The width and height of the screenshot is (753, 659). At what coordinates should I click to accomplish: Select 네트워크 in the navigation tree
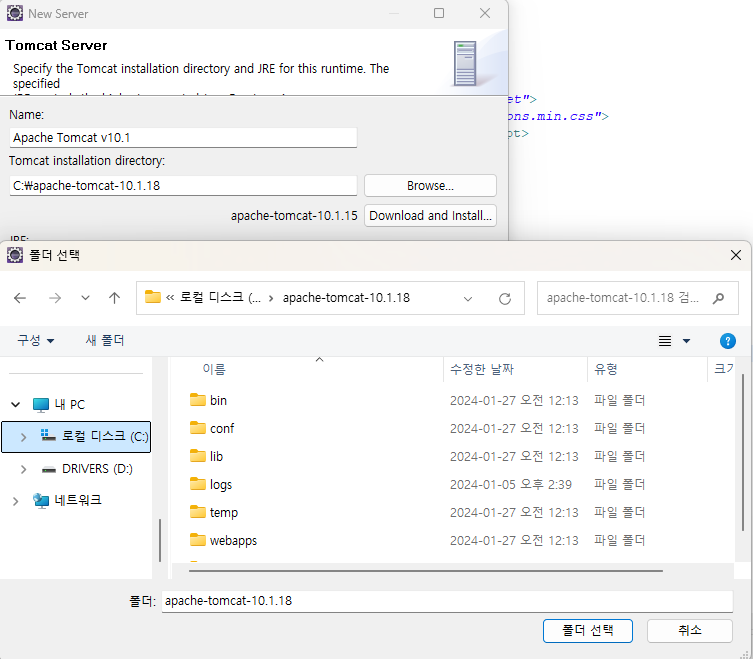(78, 500)
